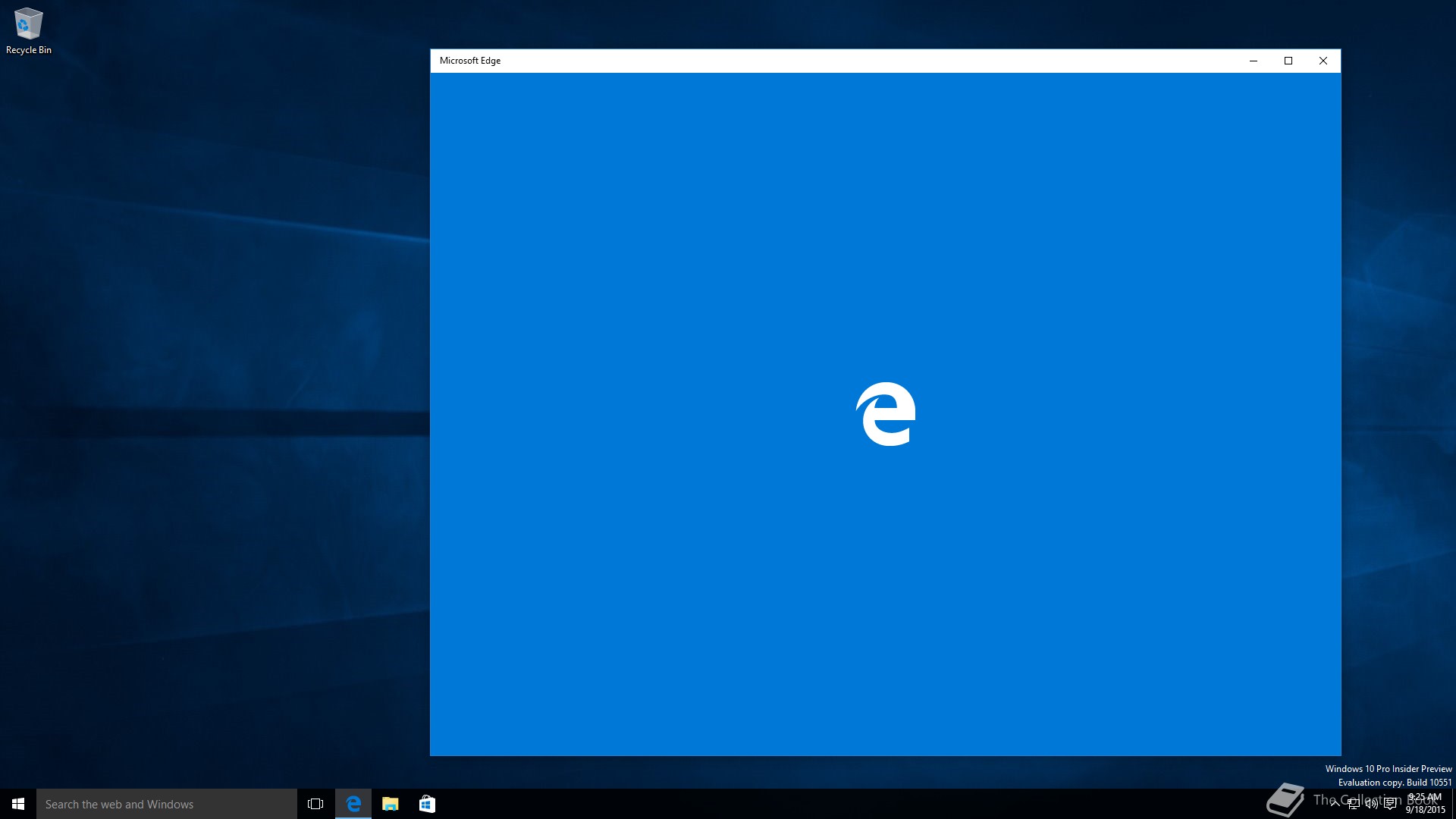Screen dimensions: 1456x819
Task: Open the network status tray icon
Action: [1353, 804]
